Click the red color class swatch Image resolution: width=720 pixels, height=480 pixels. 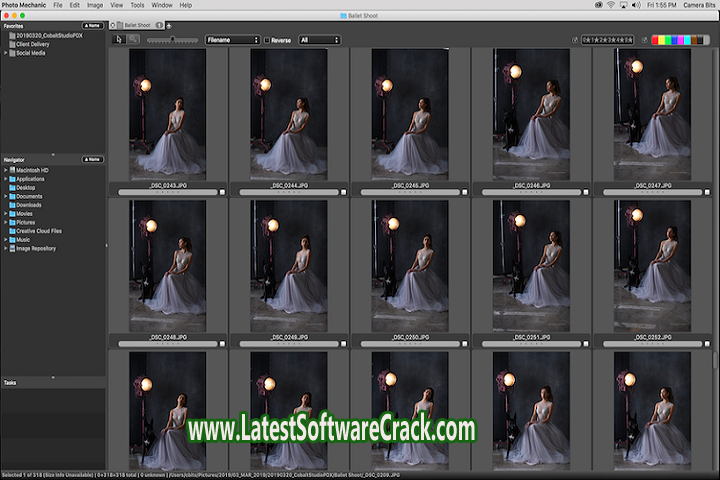pyautogui.click(x=656, y=40)
